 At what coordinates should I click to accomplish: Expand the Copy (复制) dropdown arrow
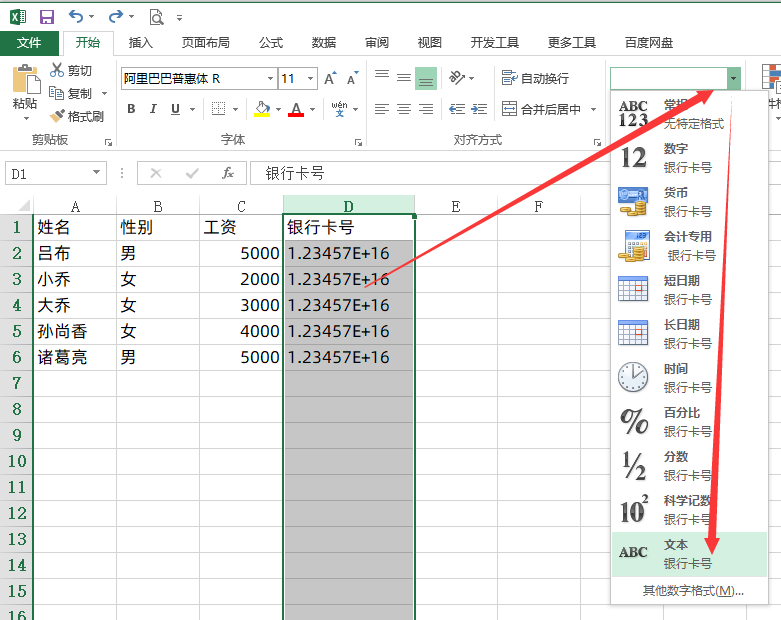[105, 93]
